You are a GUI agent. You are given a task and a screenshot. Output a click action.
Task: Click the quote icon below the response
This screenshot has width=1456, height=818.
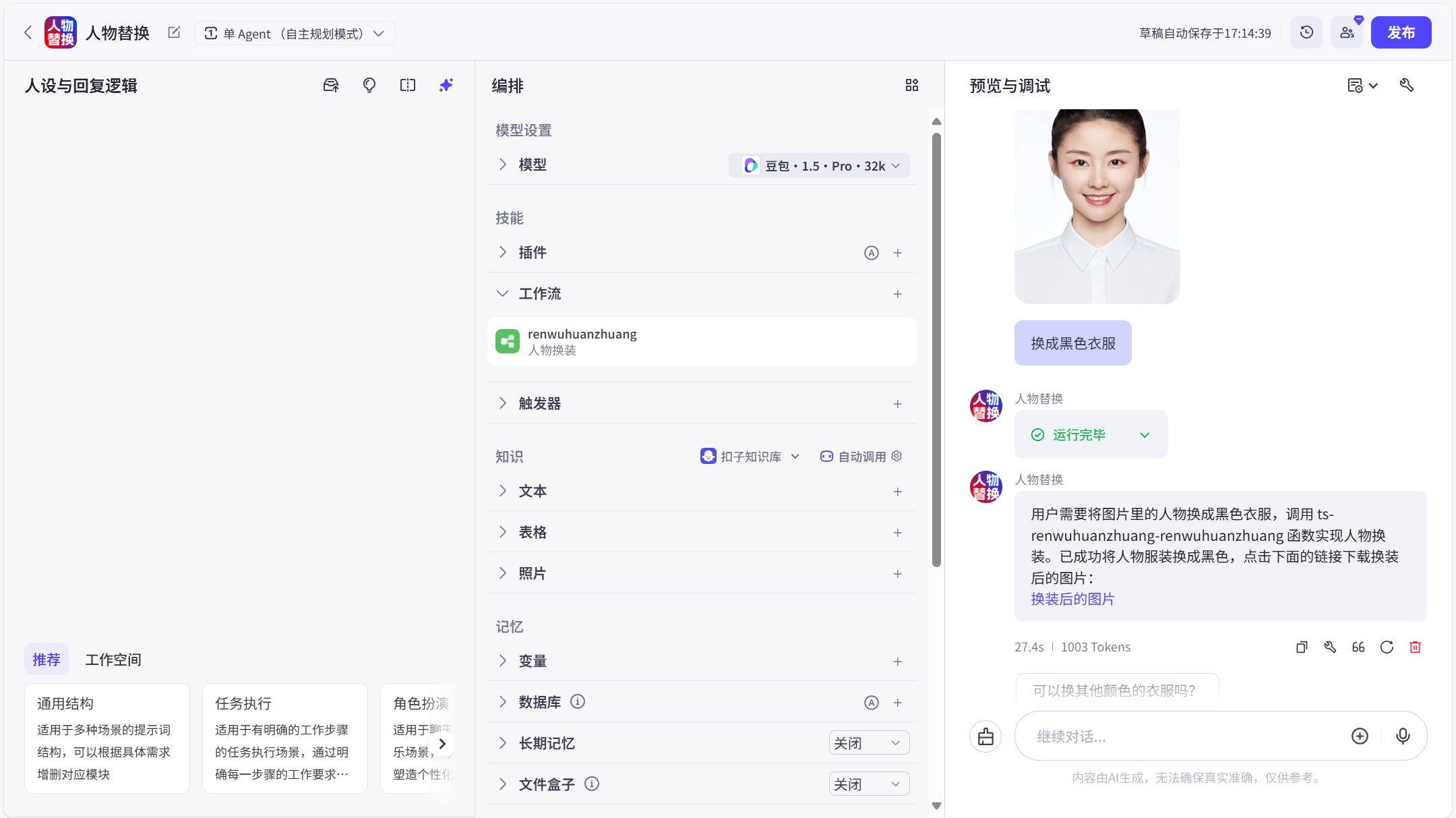[1358, 647]
